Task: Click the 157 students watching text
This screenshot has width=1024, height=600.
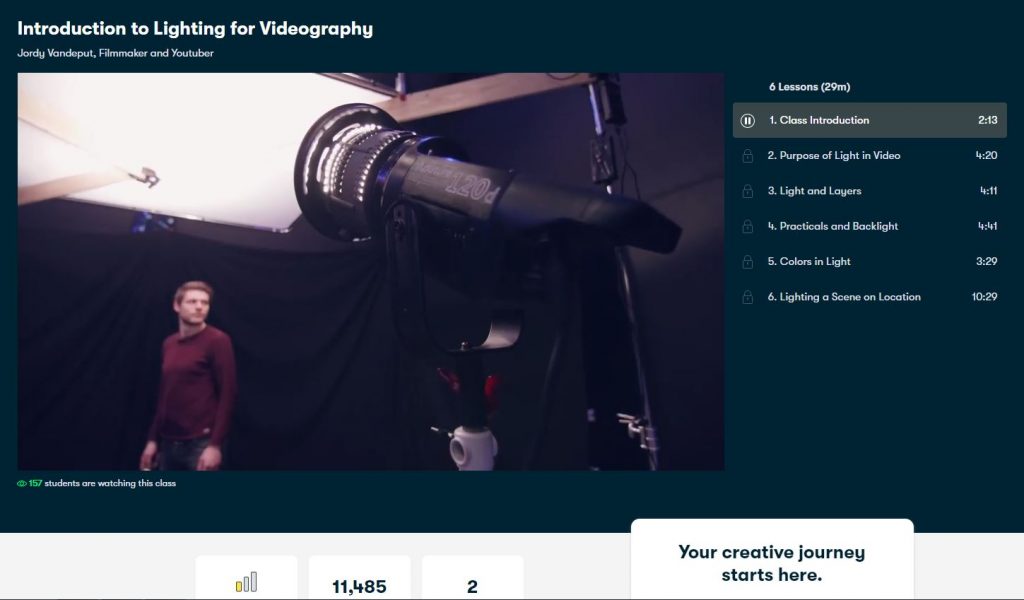Action: coord(100,482)
